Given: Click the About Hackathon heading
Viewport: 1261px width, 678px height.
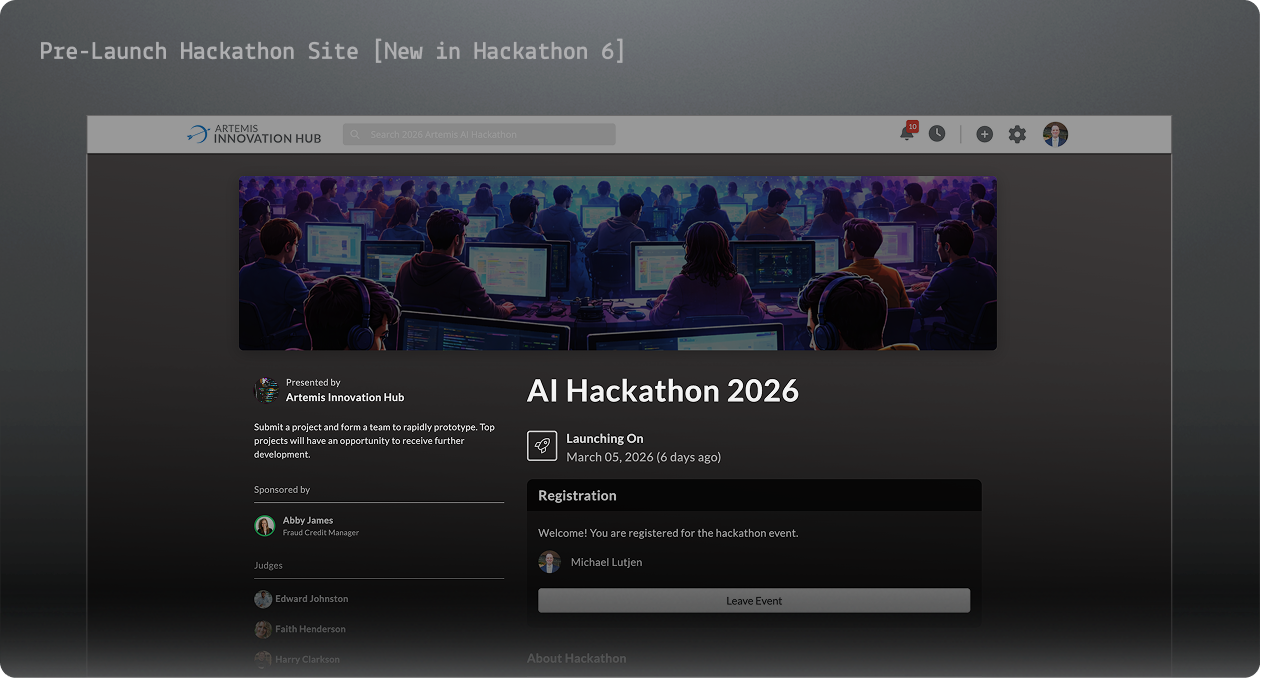Looking at the screenshot, I should tap(576, 658).
